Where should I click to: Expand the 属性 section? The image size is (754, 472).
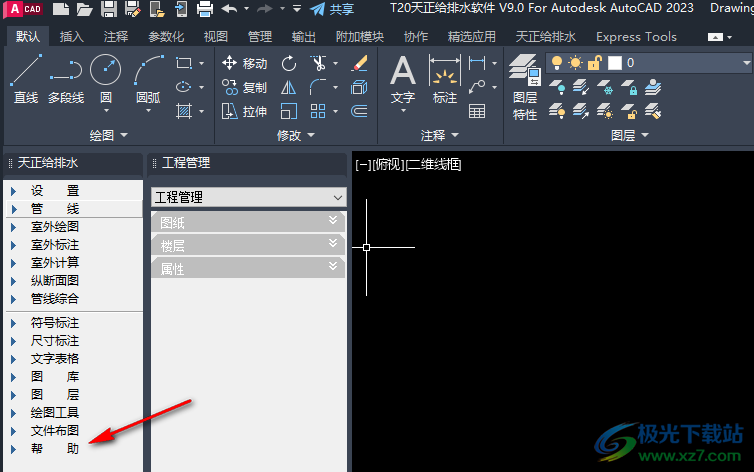tap(248, 269)
